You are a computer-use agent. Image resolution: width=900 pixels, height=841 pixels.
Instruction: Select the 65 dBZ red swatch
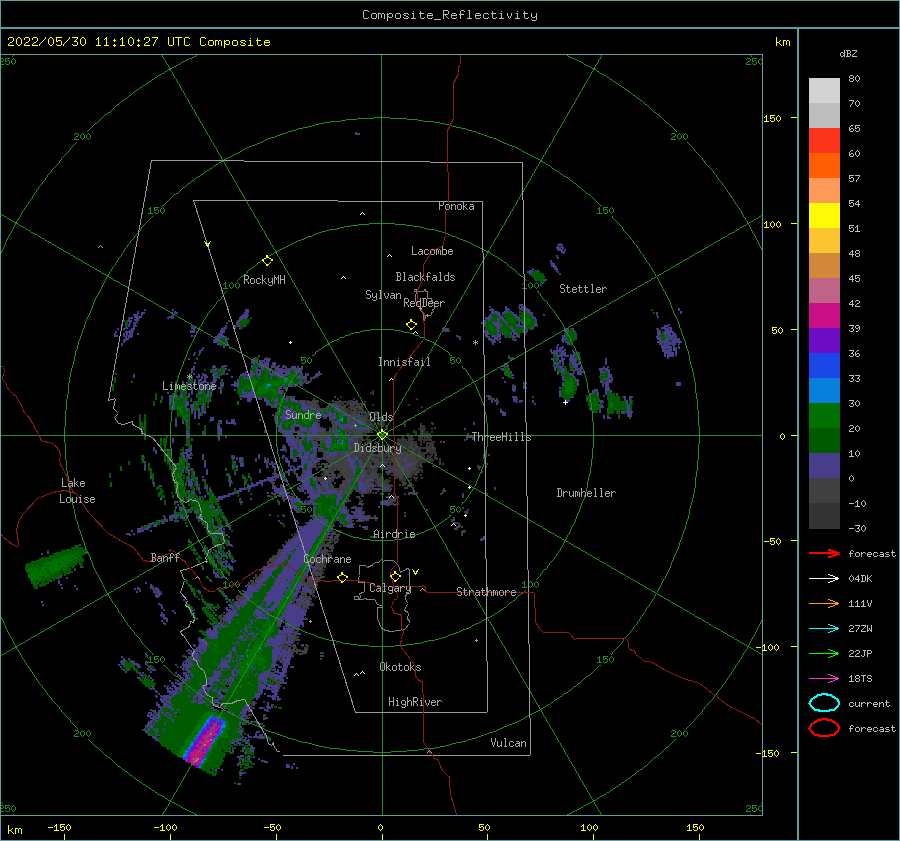click(824, 140)
